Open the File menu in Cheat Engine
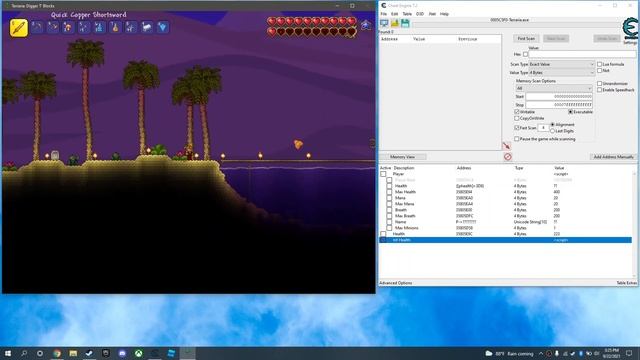The image size is (640, 360). (384, 14)
